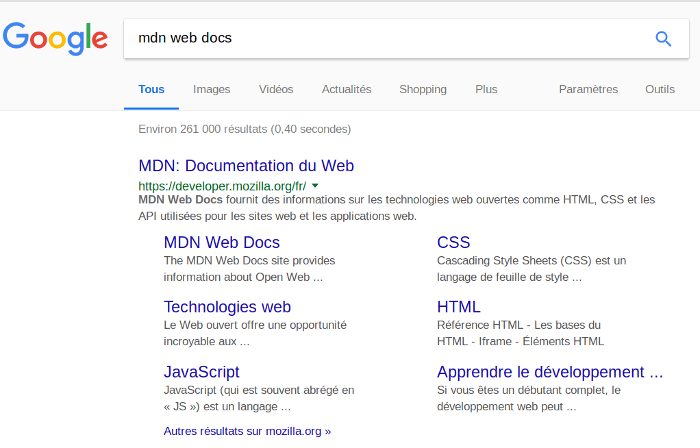Click text 'The MDN Web Docs site provides'
The height and width of the screenshot is (448, 700).
click(x=249, y=261)
